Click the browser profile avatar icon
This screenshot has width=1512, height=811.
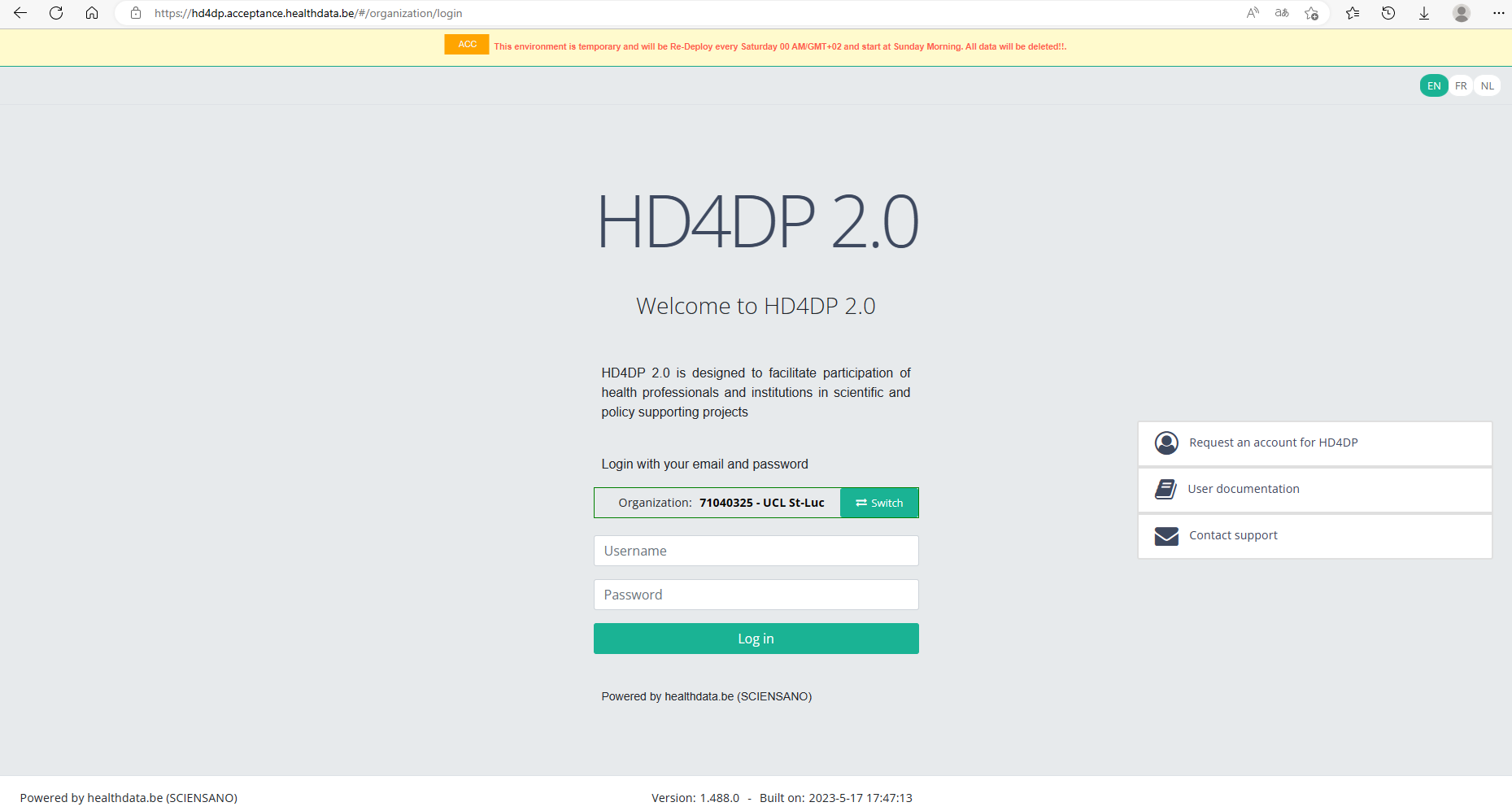click(x=1462, y=13)
